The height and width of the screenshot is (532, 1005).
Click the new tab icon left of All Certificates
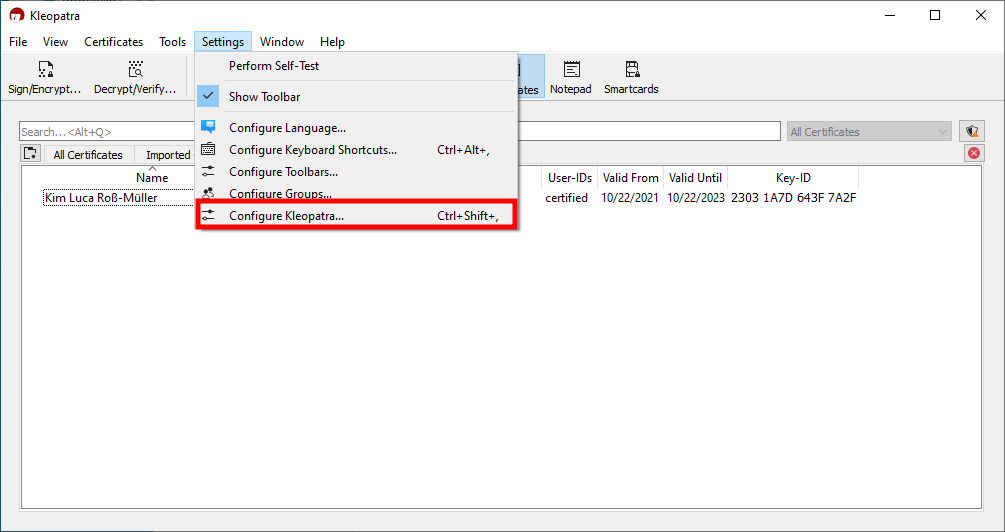(x=31, y=154)
